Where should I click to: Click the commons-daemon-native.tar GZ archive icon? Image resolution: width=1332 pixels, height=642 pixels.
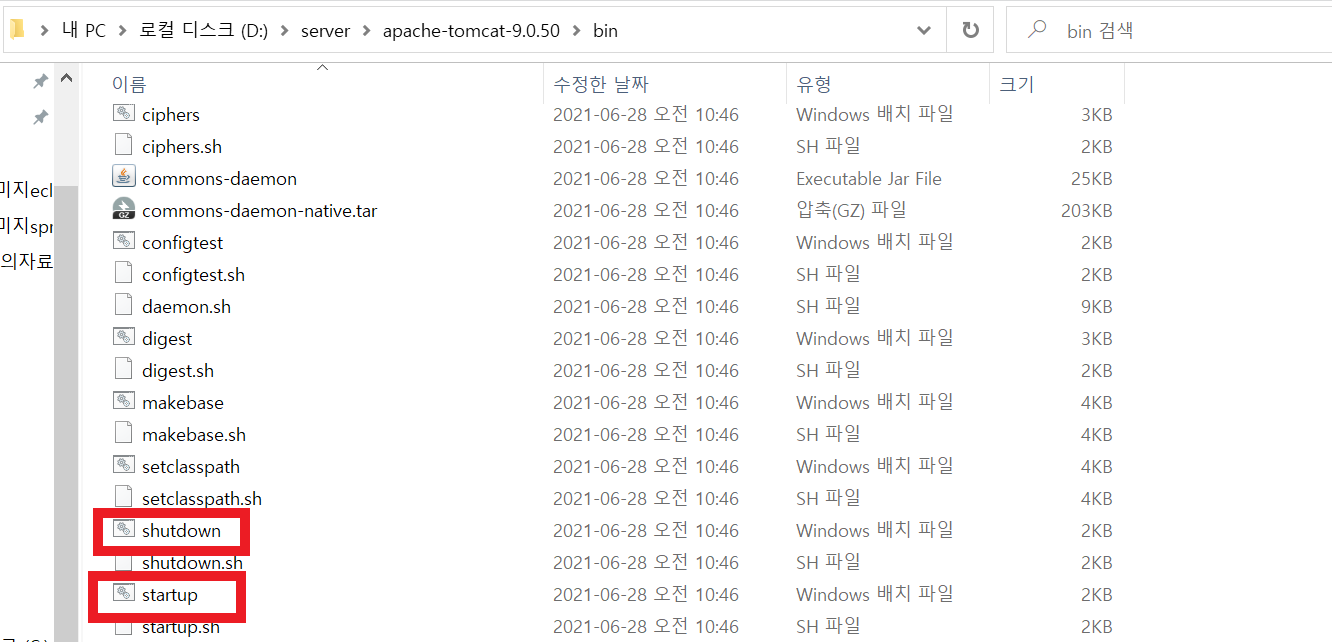[124, 210]
